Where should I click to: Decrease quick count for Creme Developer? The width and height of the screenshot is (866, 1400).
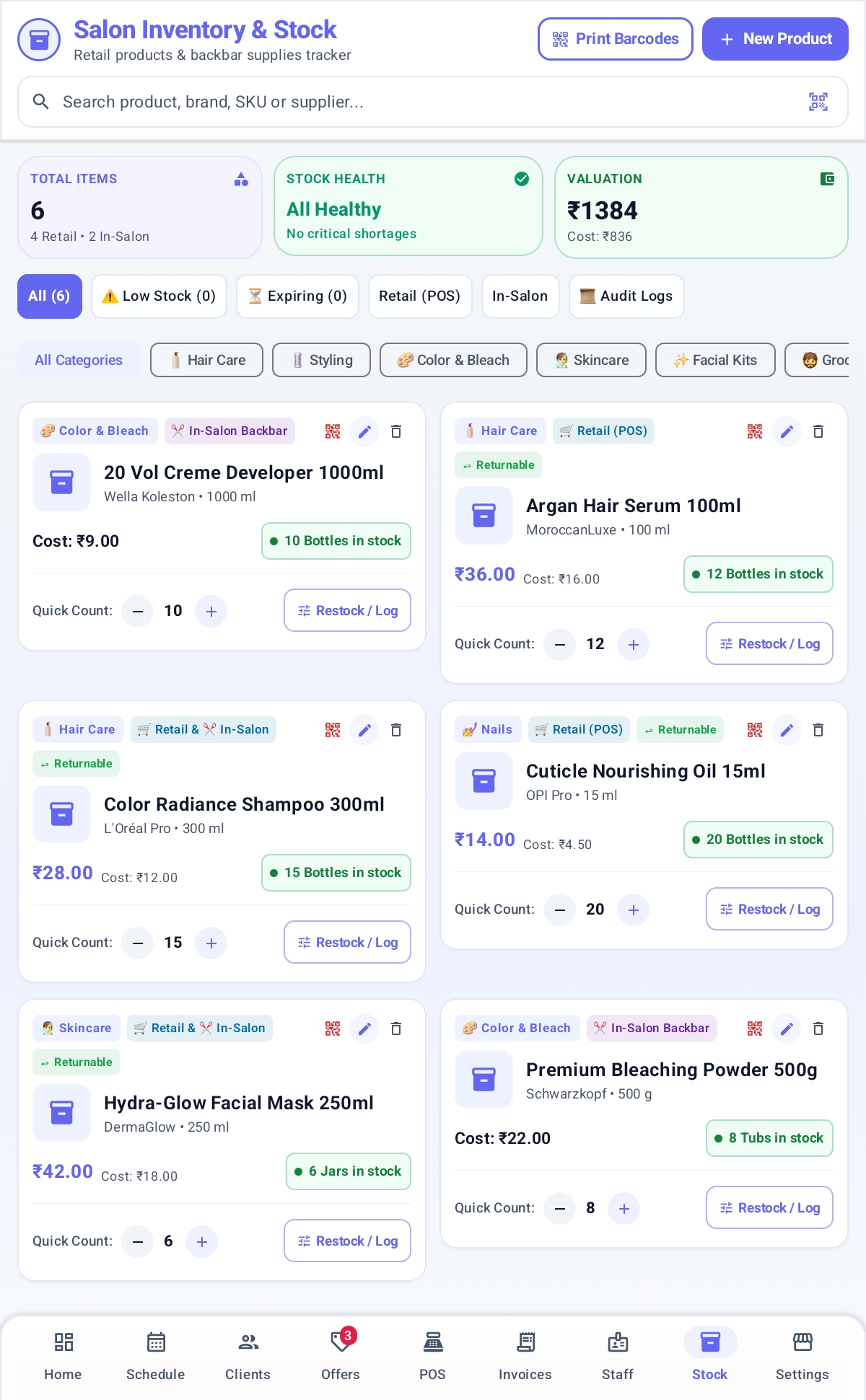point(138,612)
